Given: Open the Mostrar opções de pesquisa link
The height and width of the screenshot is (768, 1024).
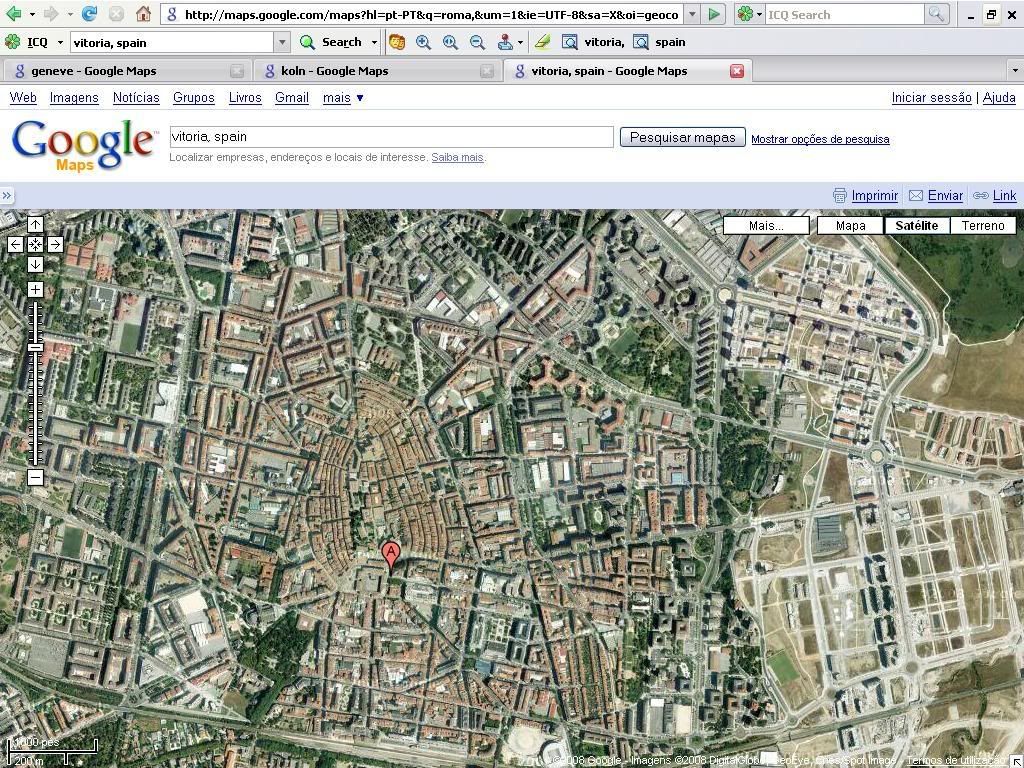Looking at the screenshot, I should tap(820, 139).
